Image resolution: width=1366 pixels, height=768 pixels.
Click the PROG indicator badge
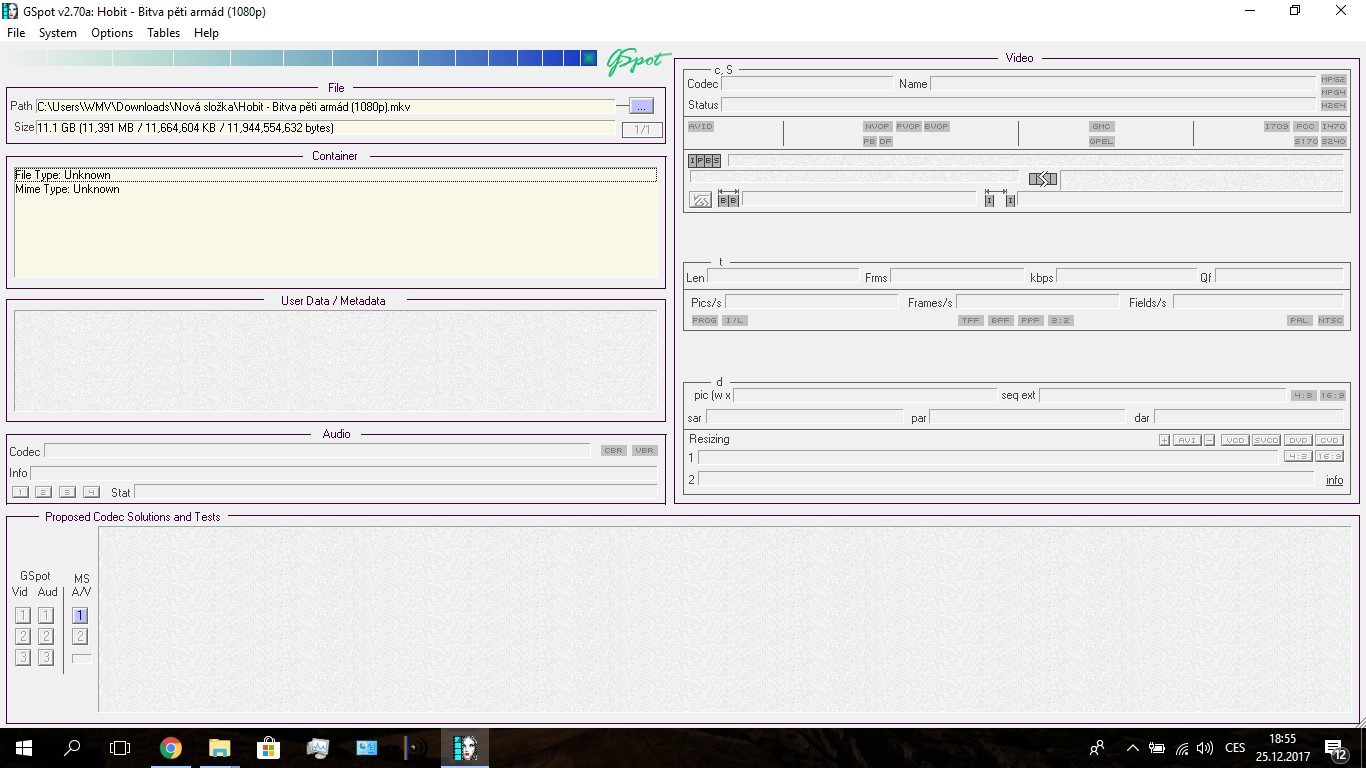coord(704,320)
